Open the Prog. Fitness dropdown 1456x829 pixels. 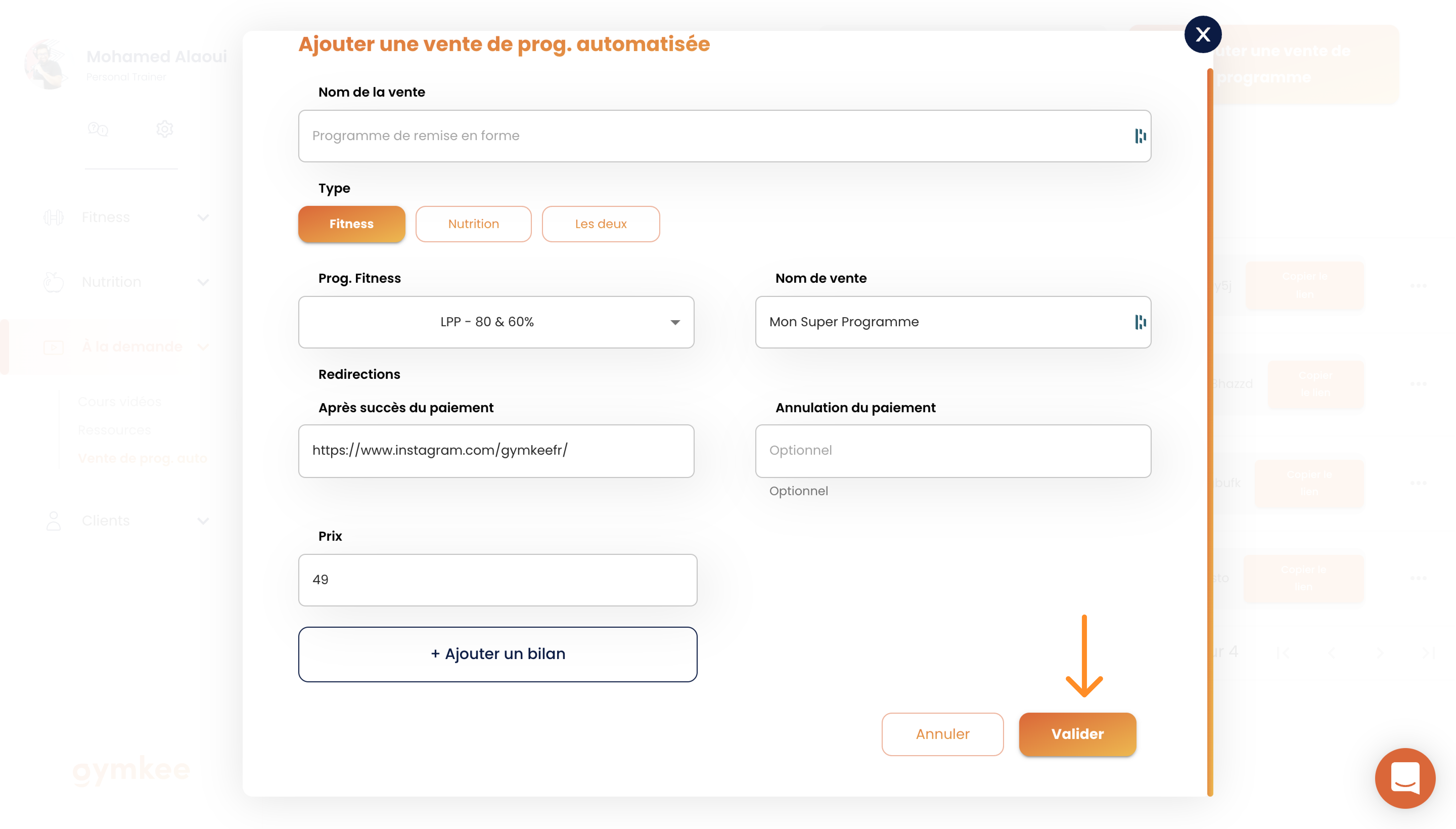coord(496,322)
